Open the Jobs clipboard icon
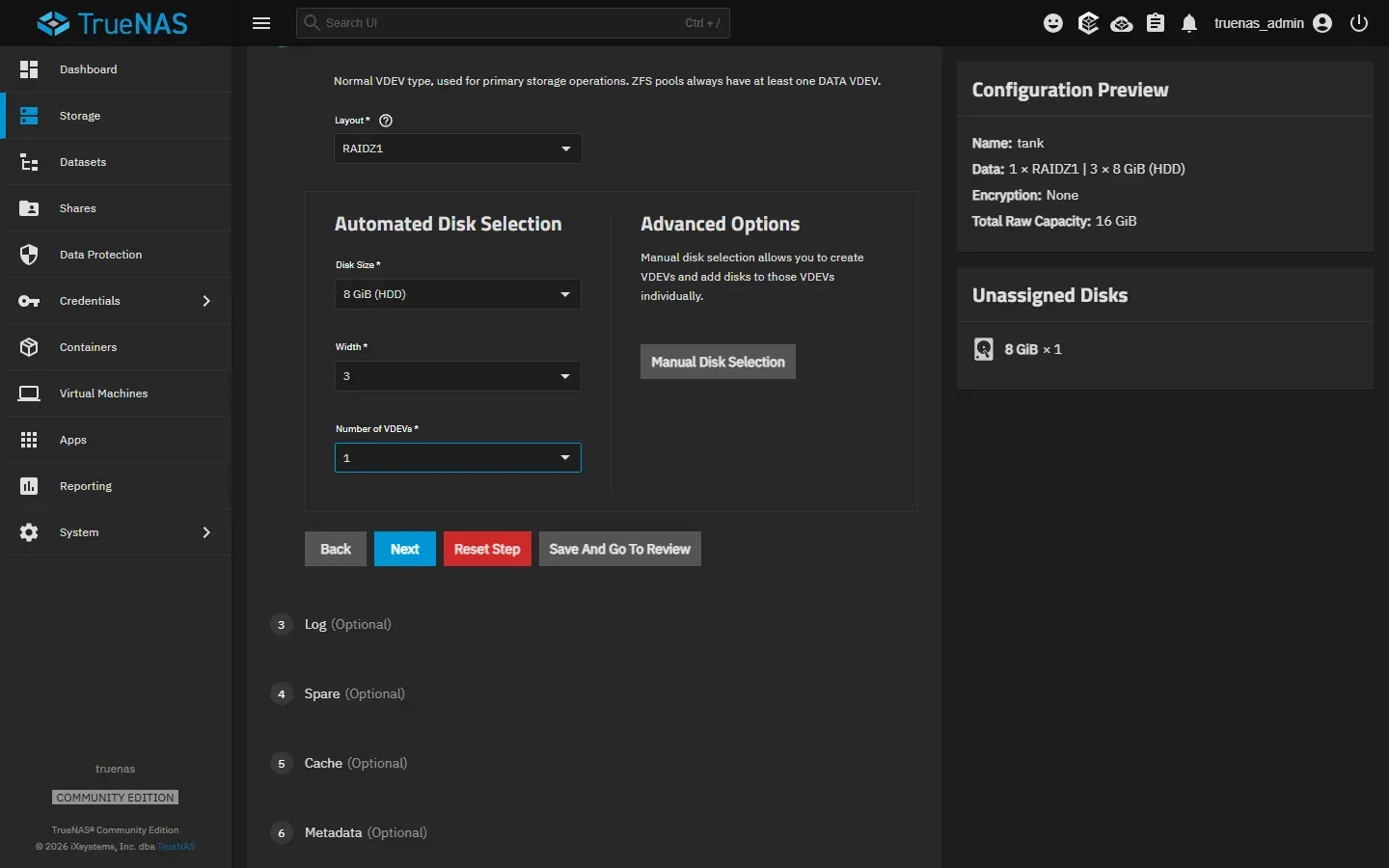The height and width of the screenshot is (868, 1389). [1156, 23]
